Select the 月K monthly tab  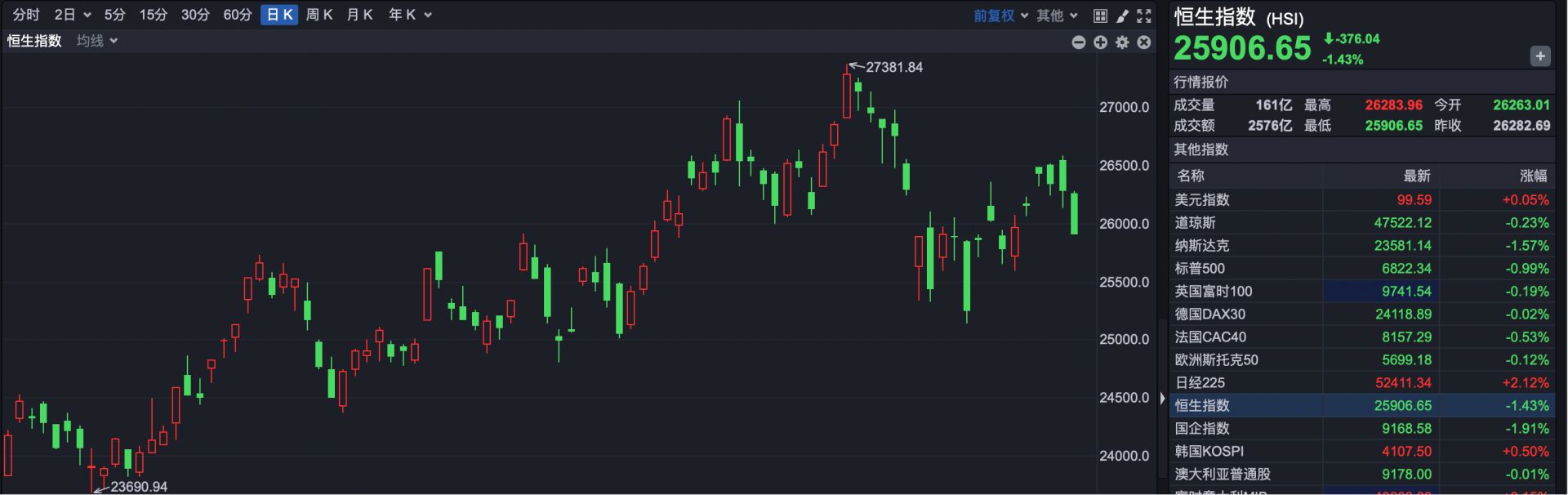359,15
